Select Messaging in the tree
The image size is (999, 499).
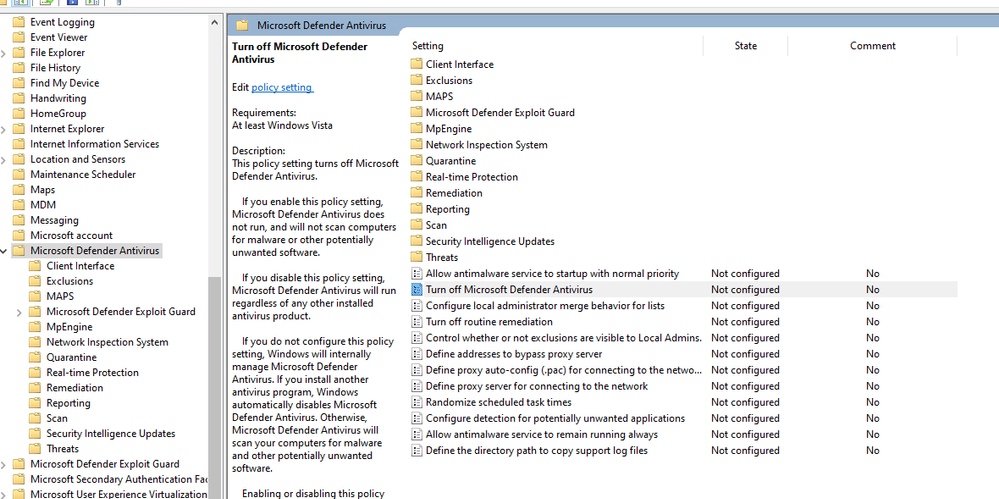[x=55, y=220]
